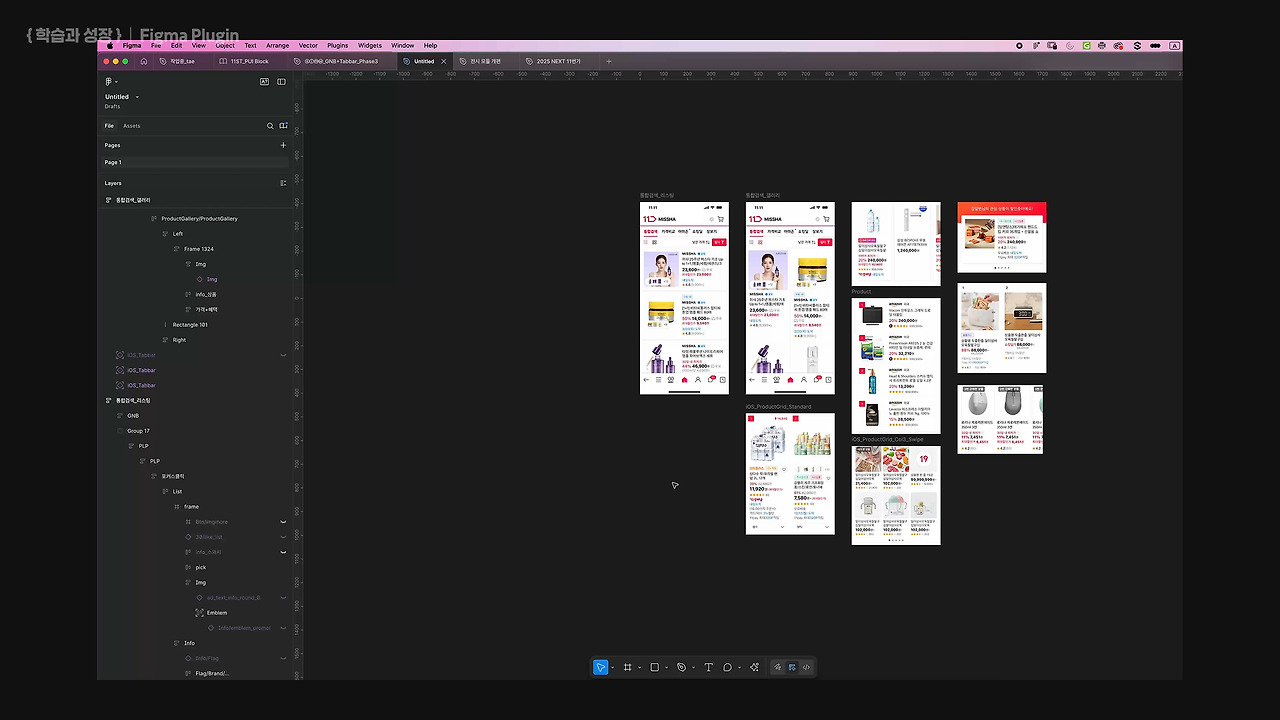
Task: Open the Shape tools dropdown arrow
Action: (x=666, y=668)
